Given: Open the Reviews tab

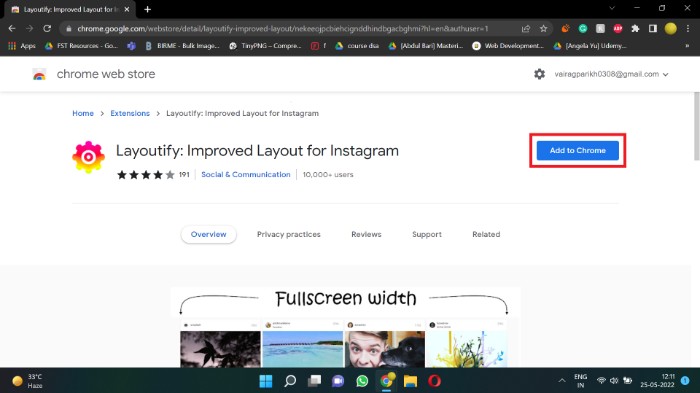Looking at the screenshot, I should coord(366,234).
